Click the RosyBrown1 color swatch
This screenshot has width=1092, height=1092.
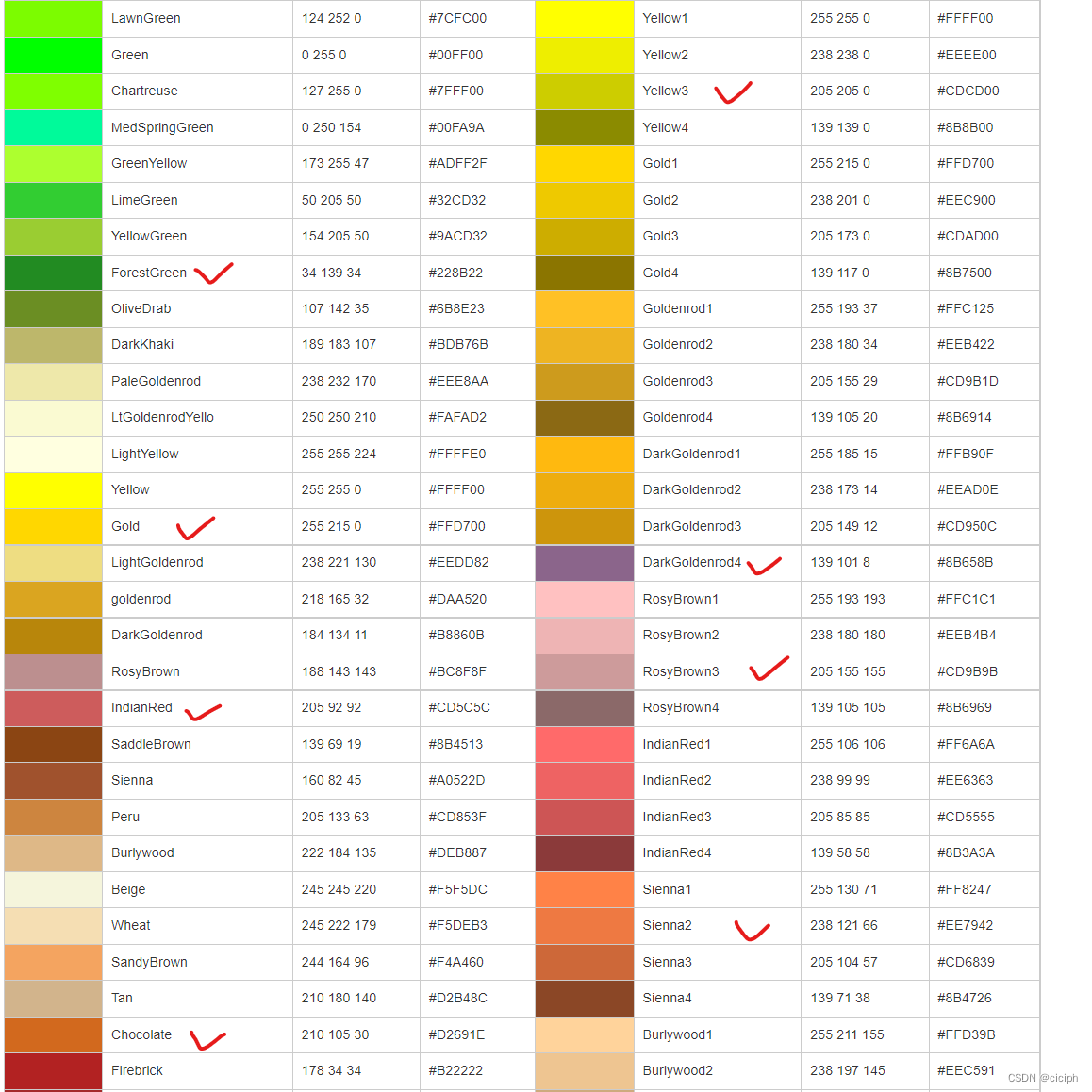coord(585,599)
